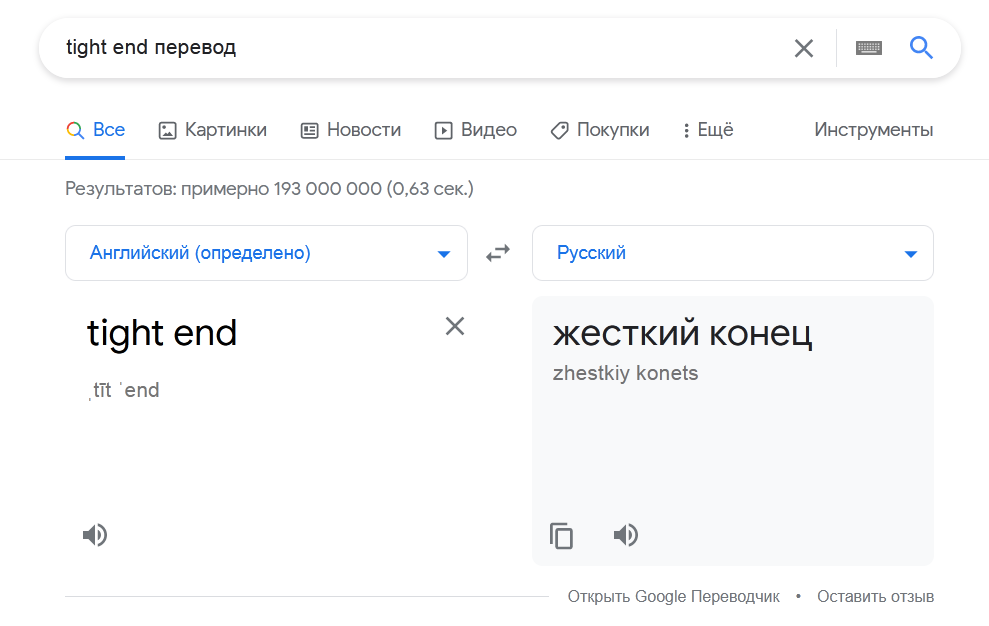Open the source language dropdown "Английский (определено)"

265,253
